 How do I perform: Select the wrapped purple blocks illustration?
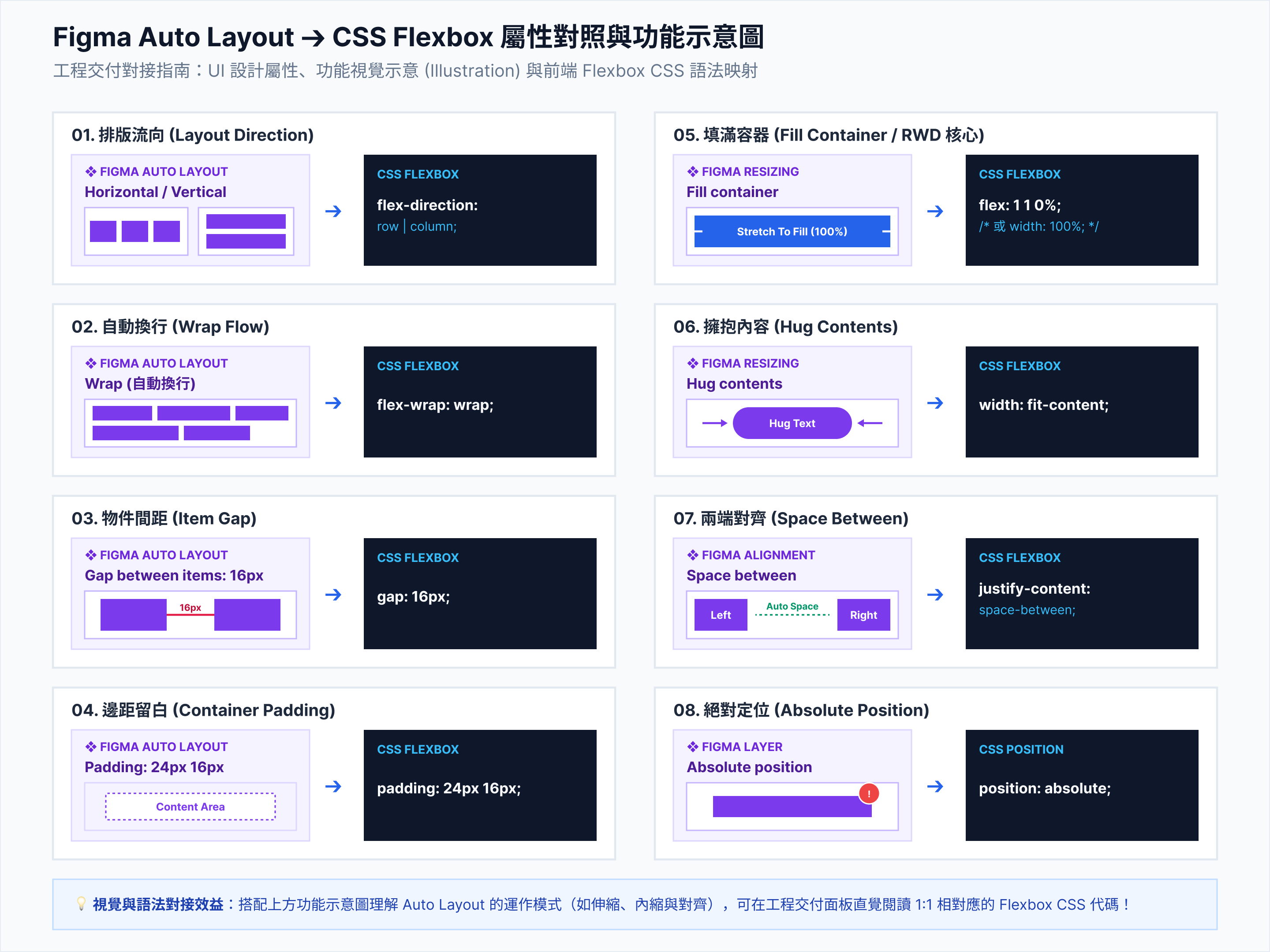pyautogui.click(x=190, y=423)
